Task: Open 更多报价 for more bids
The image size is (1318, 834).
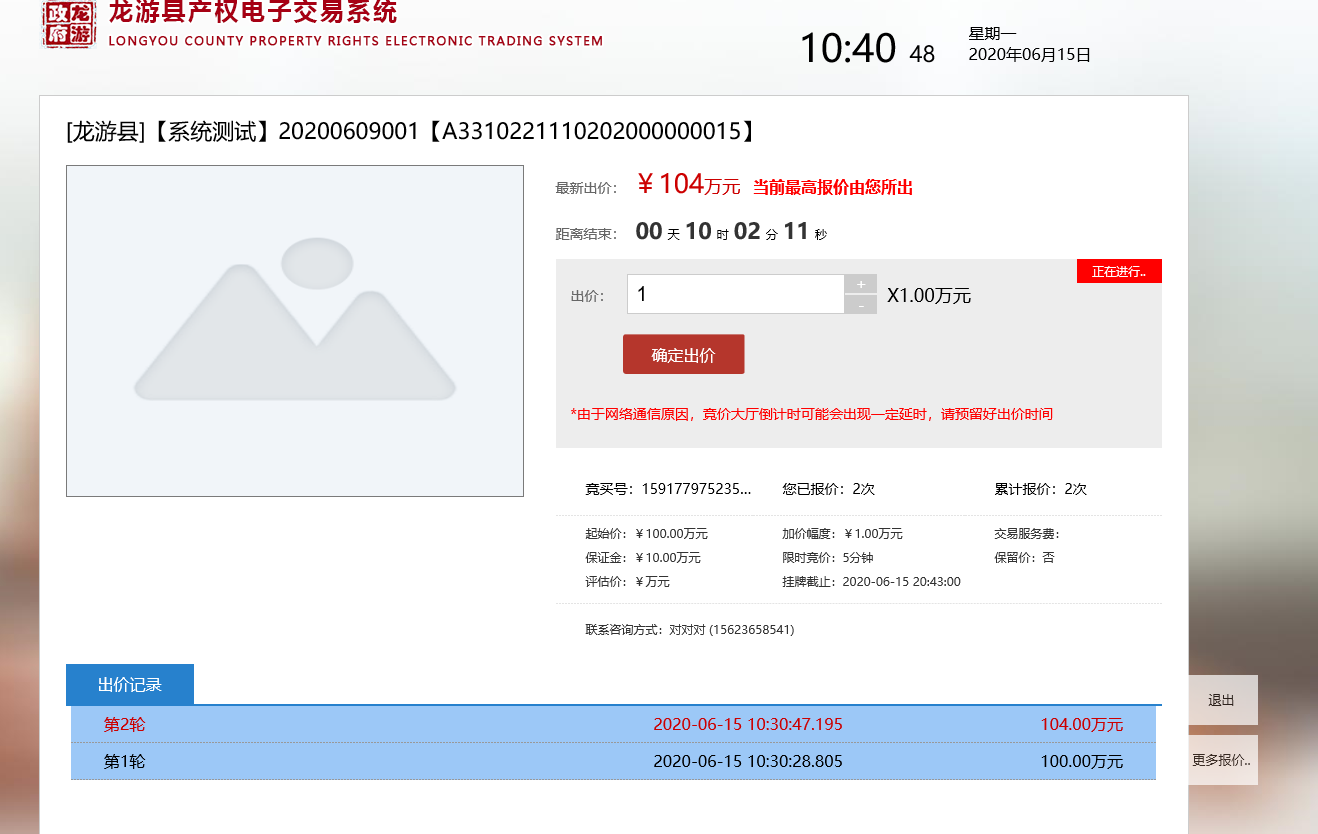Action: (1222, 760)
